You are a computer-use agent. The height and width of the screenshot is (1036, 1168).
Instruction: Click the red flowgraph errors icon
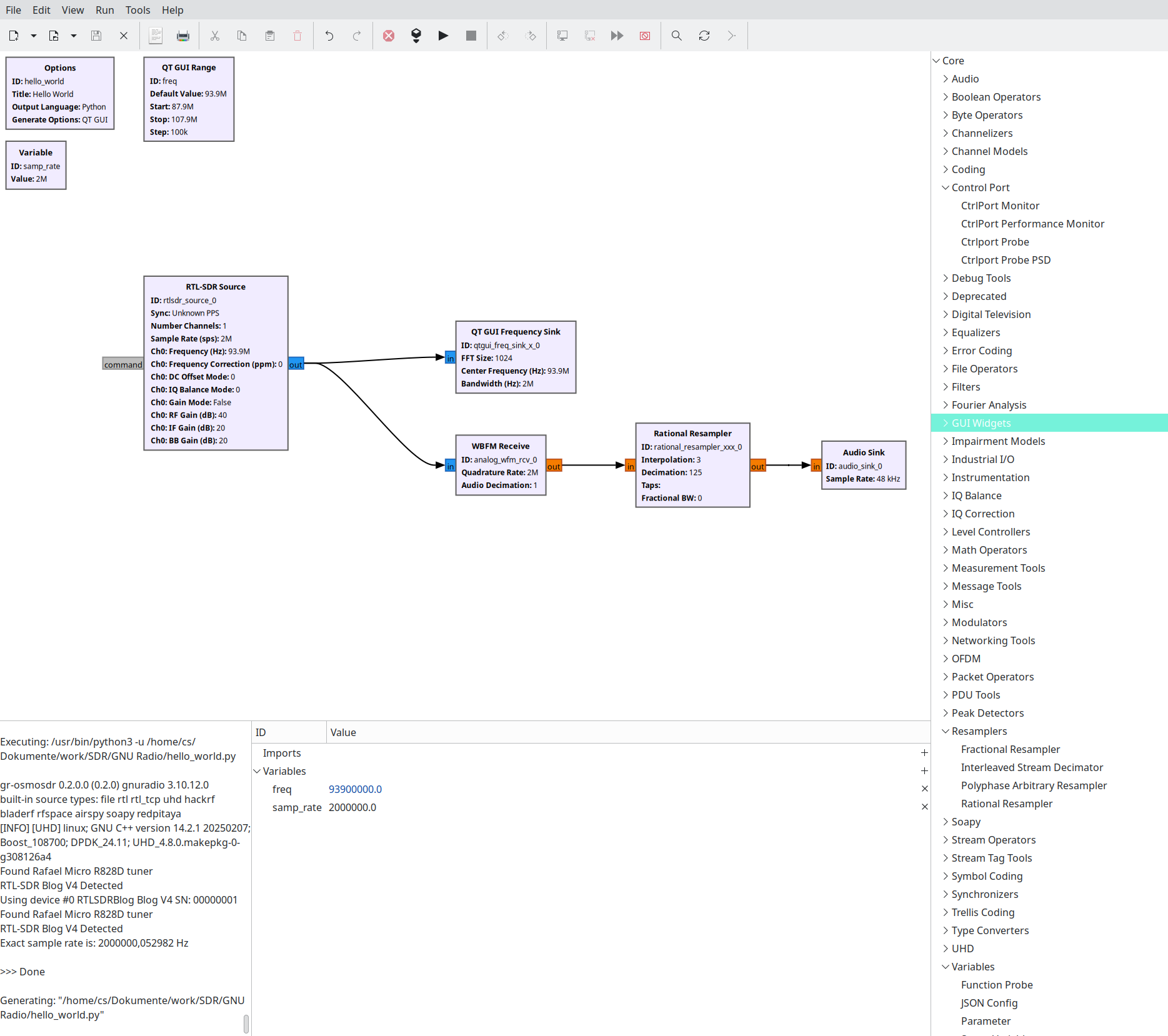coord(389,36)
